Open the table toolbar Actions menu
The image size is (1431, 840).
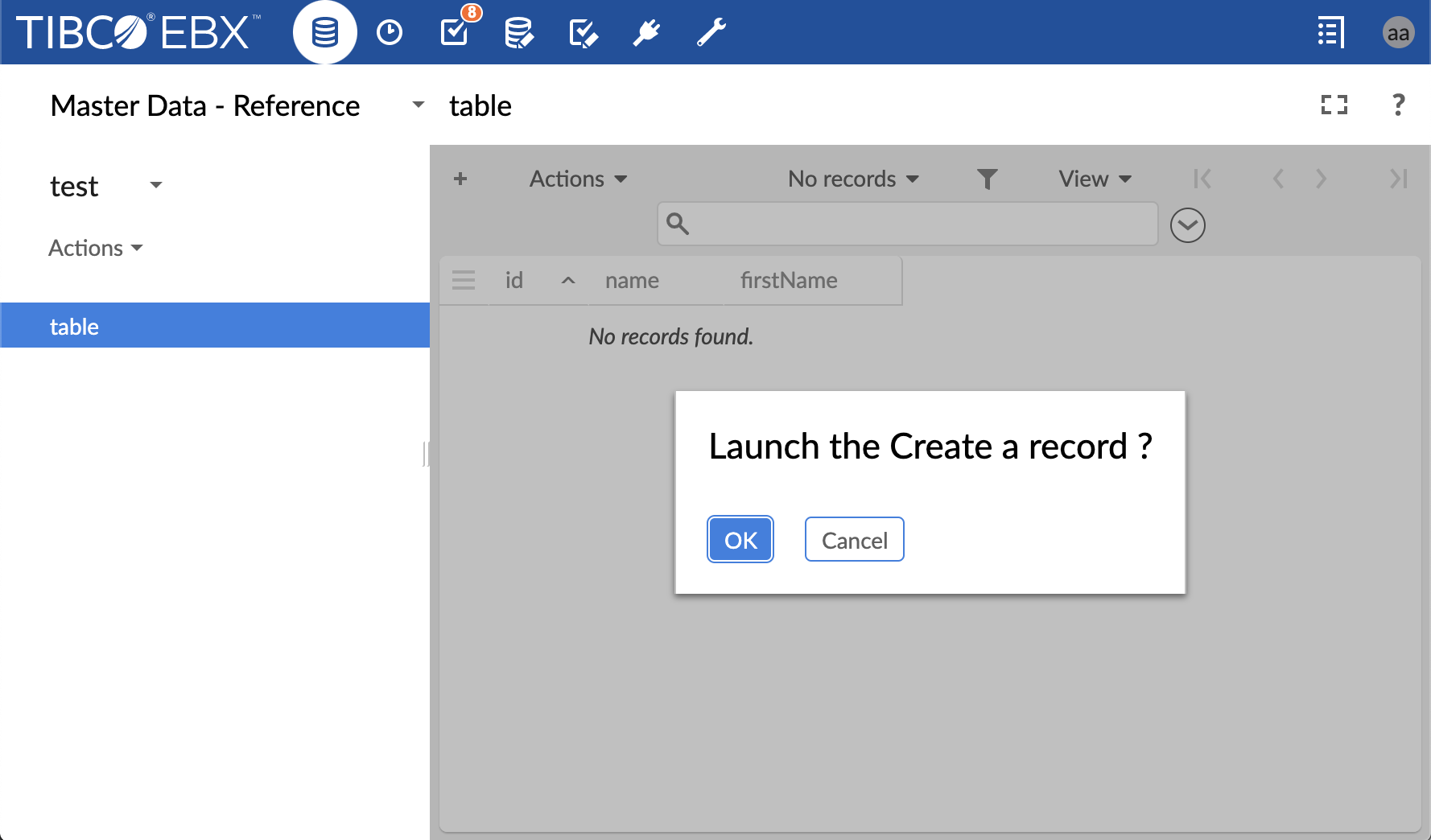click(x=578, y=179)
